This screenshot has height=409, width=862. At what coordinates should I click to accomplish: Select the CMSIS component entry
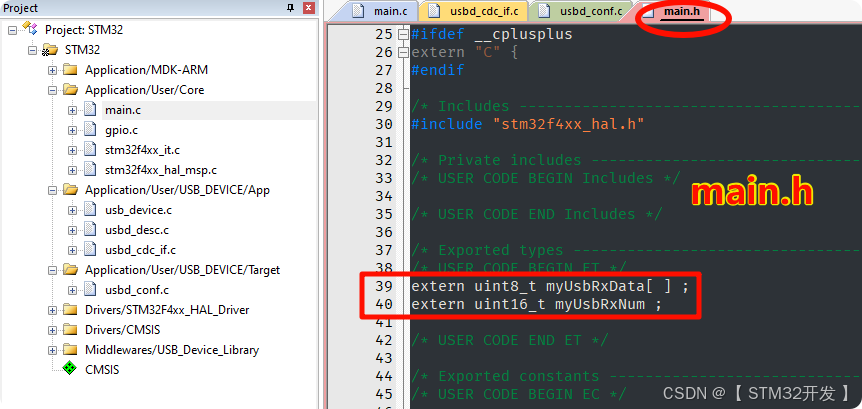click(102, 369)
